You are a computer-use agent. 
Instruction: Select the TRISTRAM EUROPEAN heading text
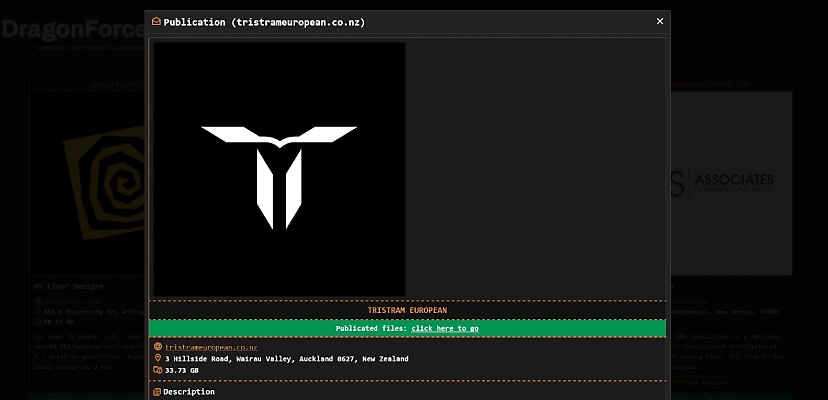pyautogui.click(x=407, y=310)
